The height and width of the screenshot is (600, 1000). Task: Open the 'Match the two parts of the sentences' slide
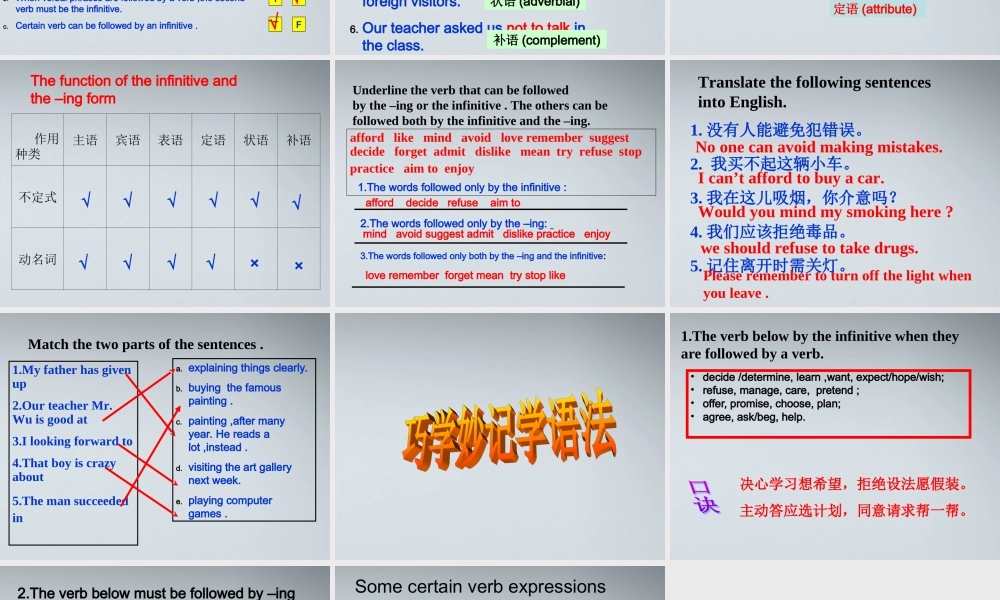[x=165, y=436]
